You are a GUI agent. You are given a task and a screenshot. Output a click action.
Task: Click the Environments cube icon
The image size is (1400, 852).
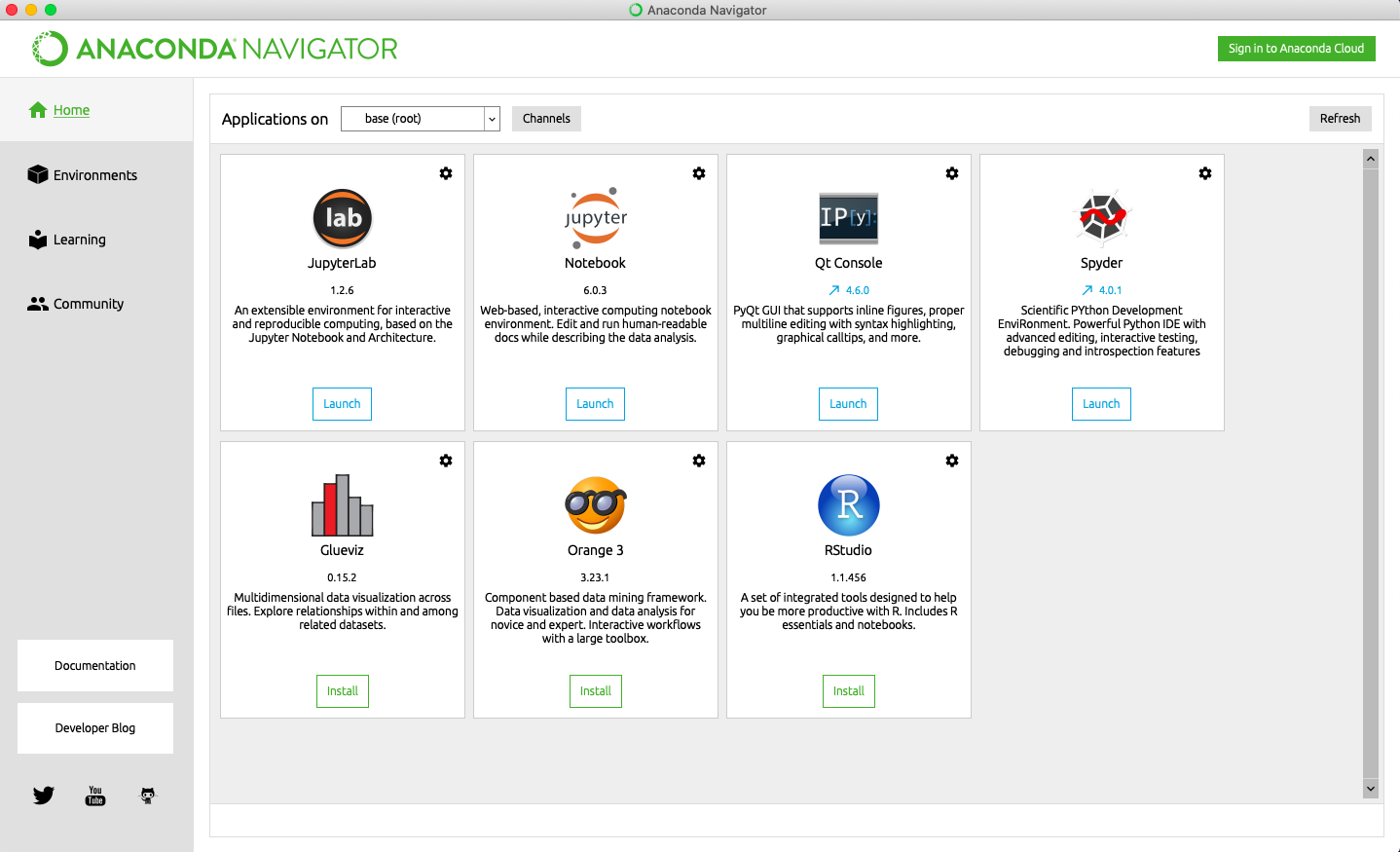[38, 174]
